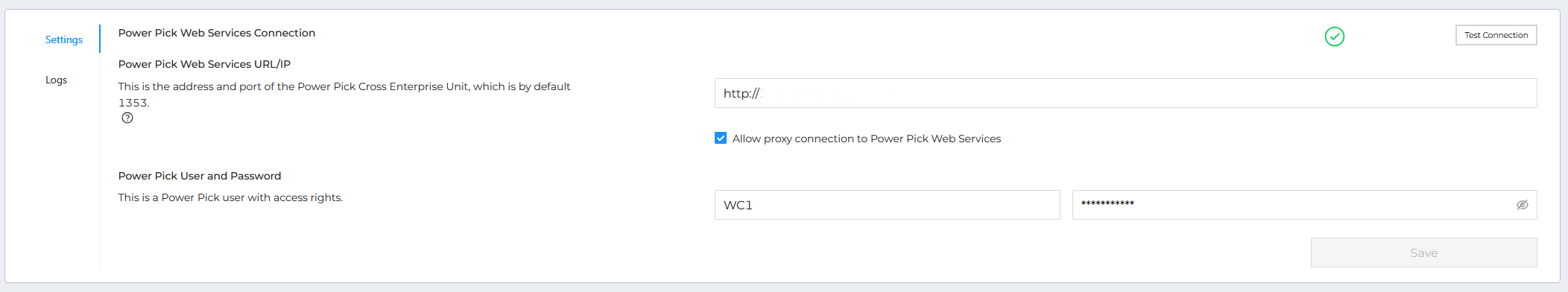
Task: Click the Test Connection button
Action: [x=1496, y=35]
